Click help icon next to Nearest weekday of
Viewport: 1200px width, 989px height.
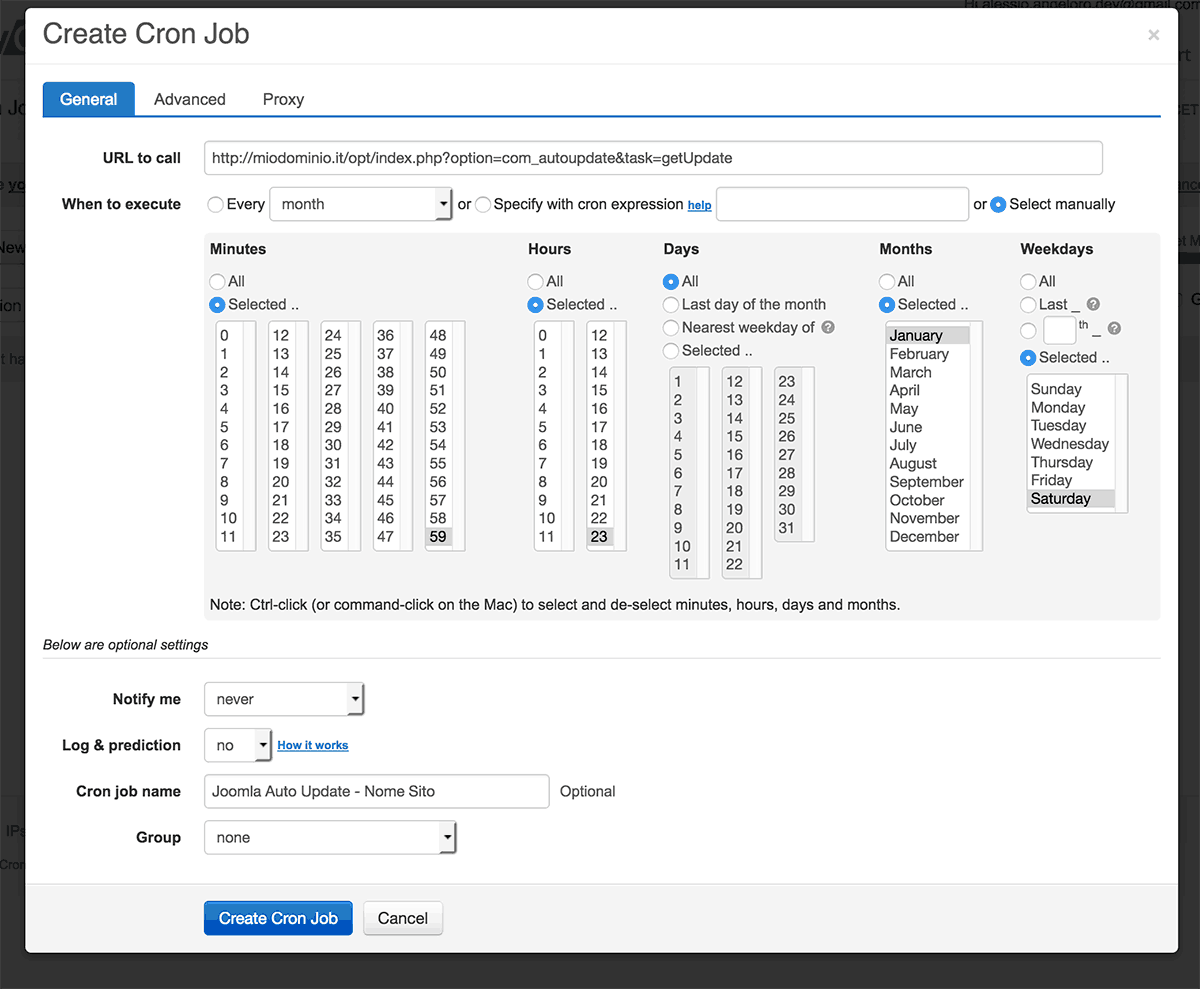[828, 328]
